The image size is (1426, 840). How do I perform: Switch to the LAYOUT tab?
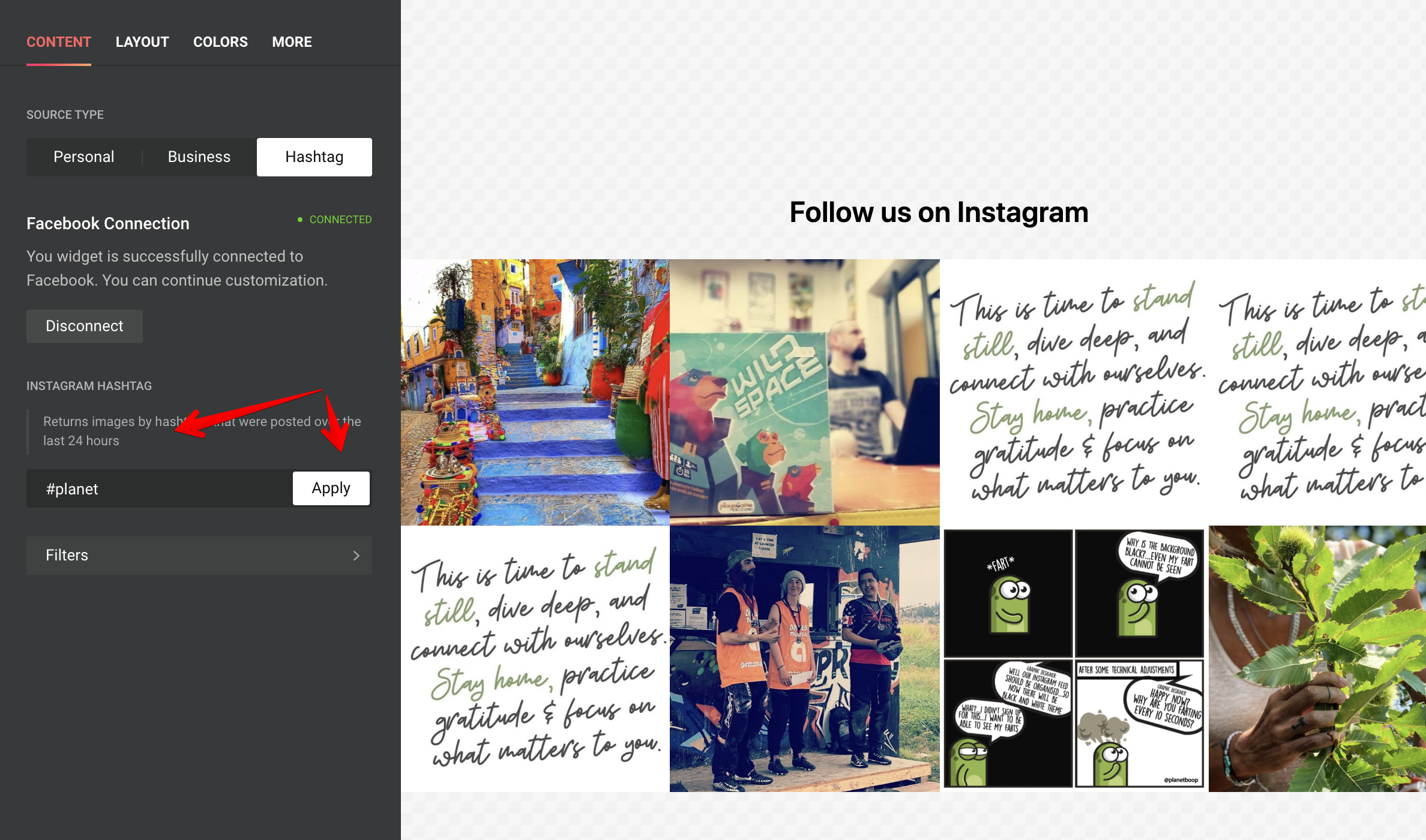142,42
